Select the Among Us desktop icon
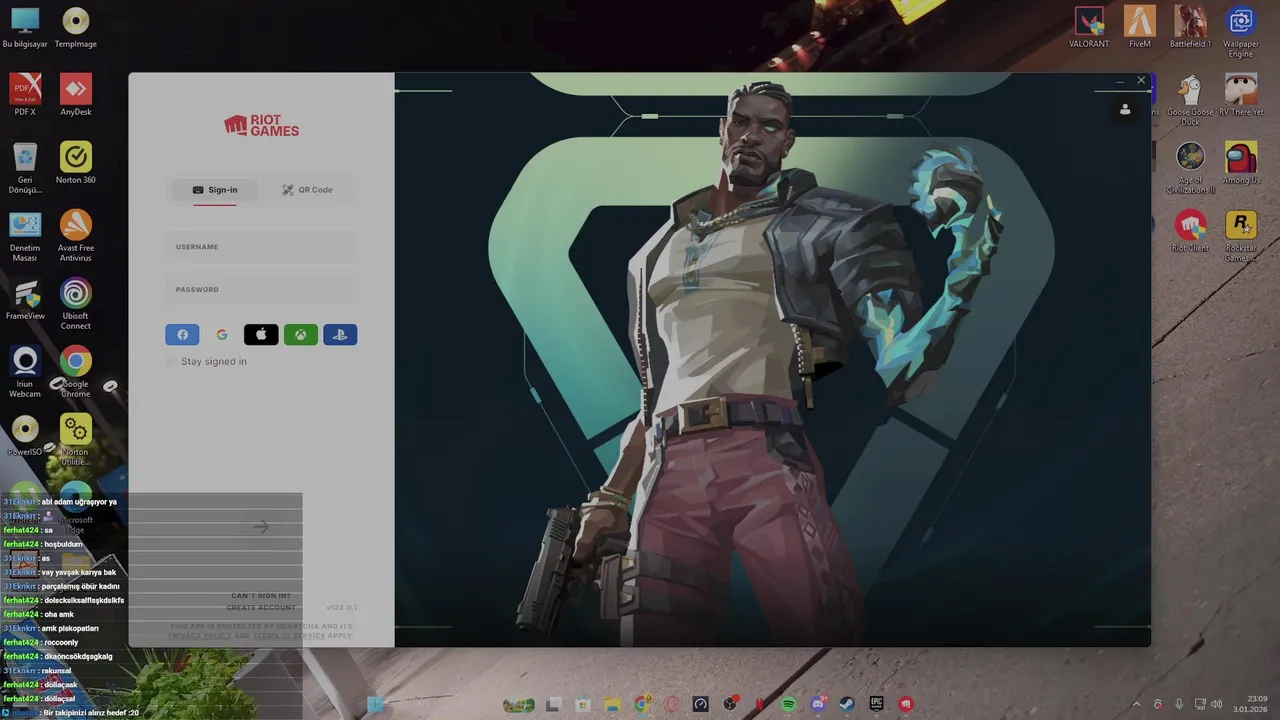This screenshot has height=720, width=1280. (1241, 163)
